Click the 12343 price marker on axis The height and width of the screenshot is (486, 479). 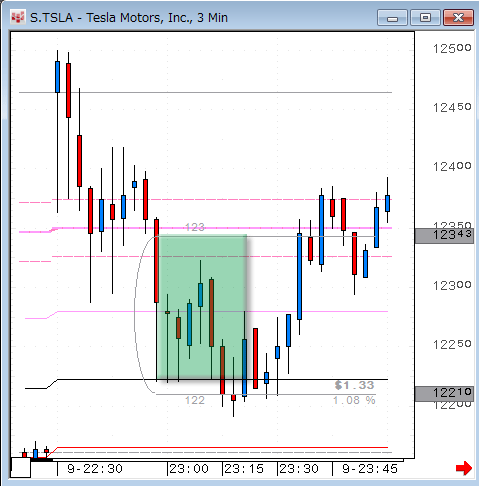(x=444, y=235)
